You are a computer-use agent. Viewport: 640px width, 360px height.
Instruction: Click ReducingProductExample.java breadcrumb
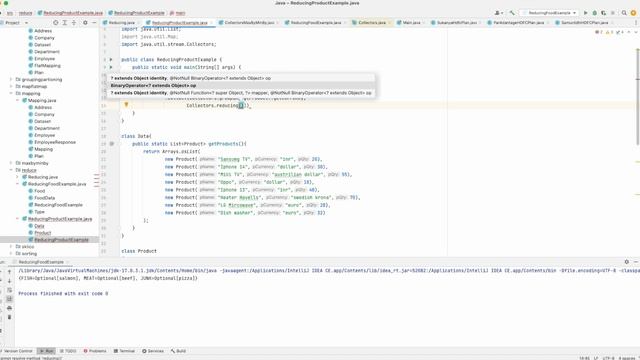coord(70,13)
